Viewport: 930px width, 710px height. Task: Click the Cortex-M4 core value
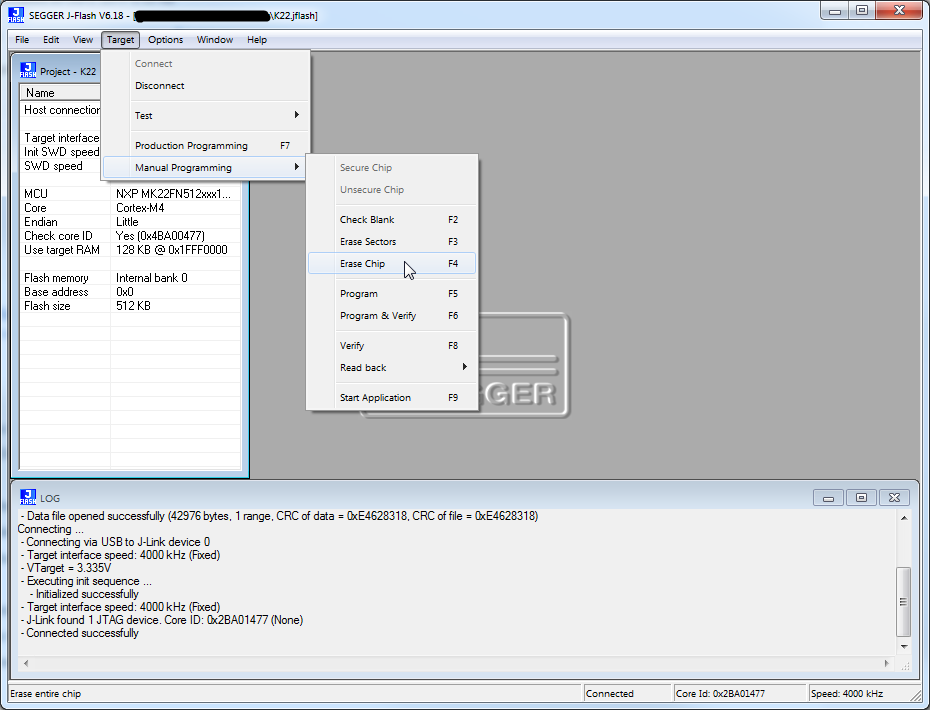pyautogui.click(x=140, y=208)
